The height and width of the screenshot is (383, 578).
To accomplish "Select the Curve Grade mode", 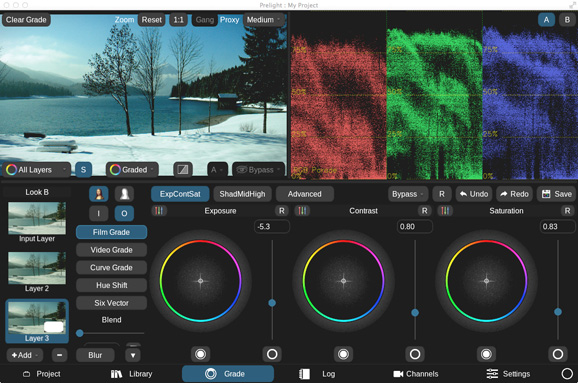I will [x=111, y=268].
